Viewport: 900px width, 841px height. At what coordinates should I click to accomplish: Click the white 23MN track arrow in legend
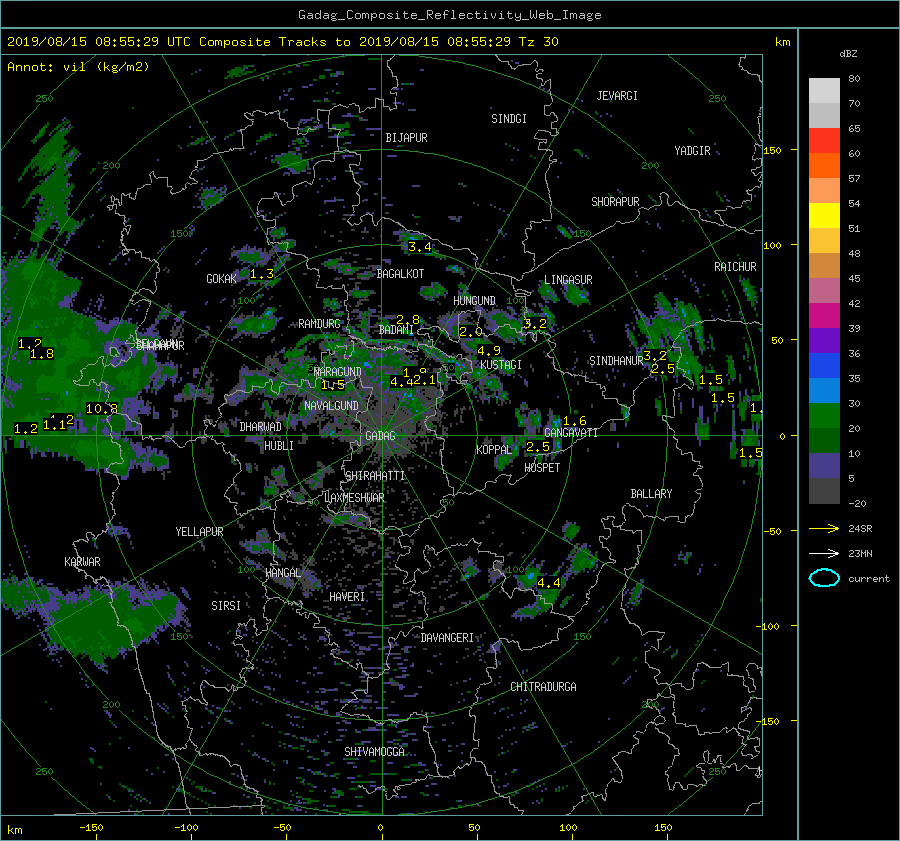(824, 553)
